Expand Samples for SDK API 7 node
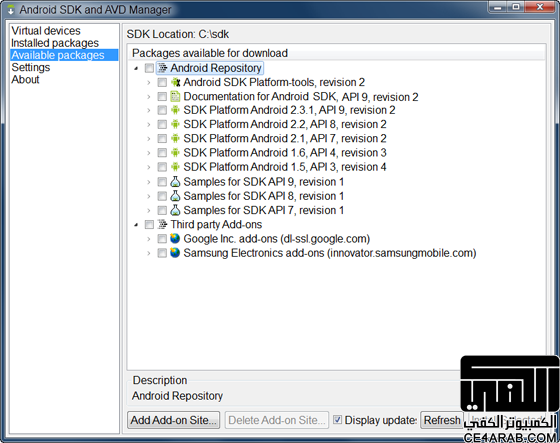Screen dimensions: 560x443 149,211
